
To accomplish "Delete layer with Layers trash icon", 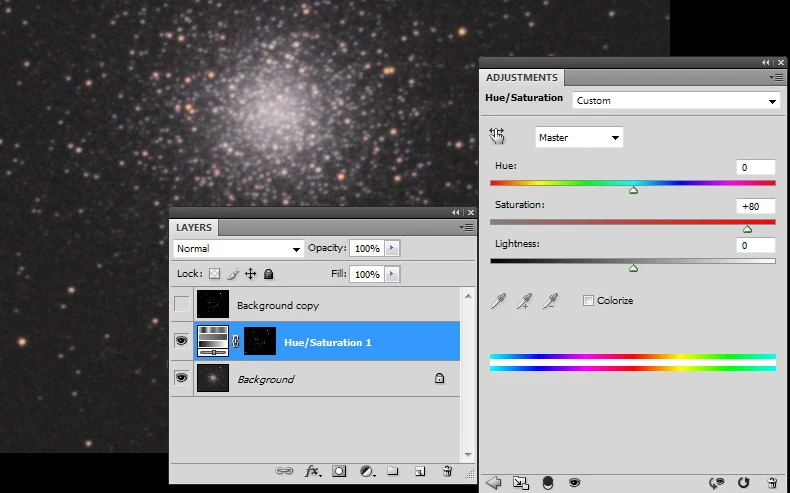I will coord(447,471).
